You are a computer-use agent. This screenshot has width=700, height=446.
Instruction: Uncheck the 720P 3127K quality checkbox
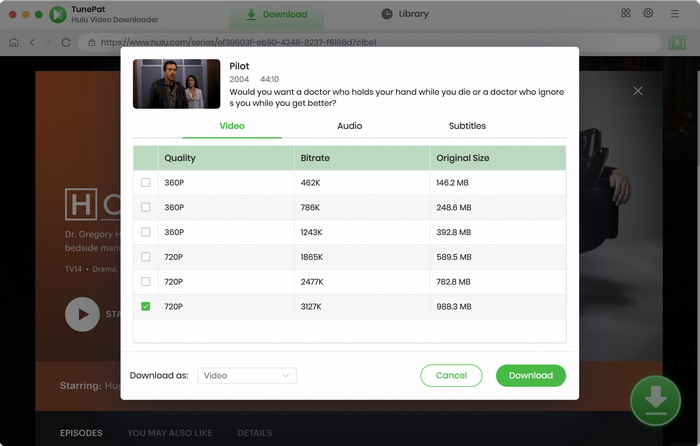[146, 306]
